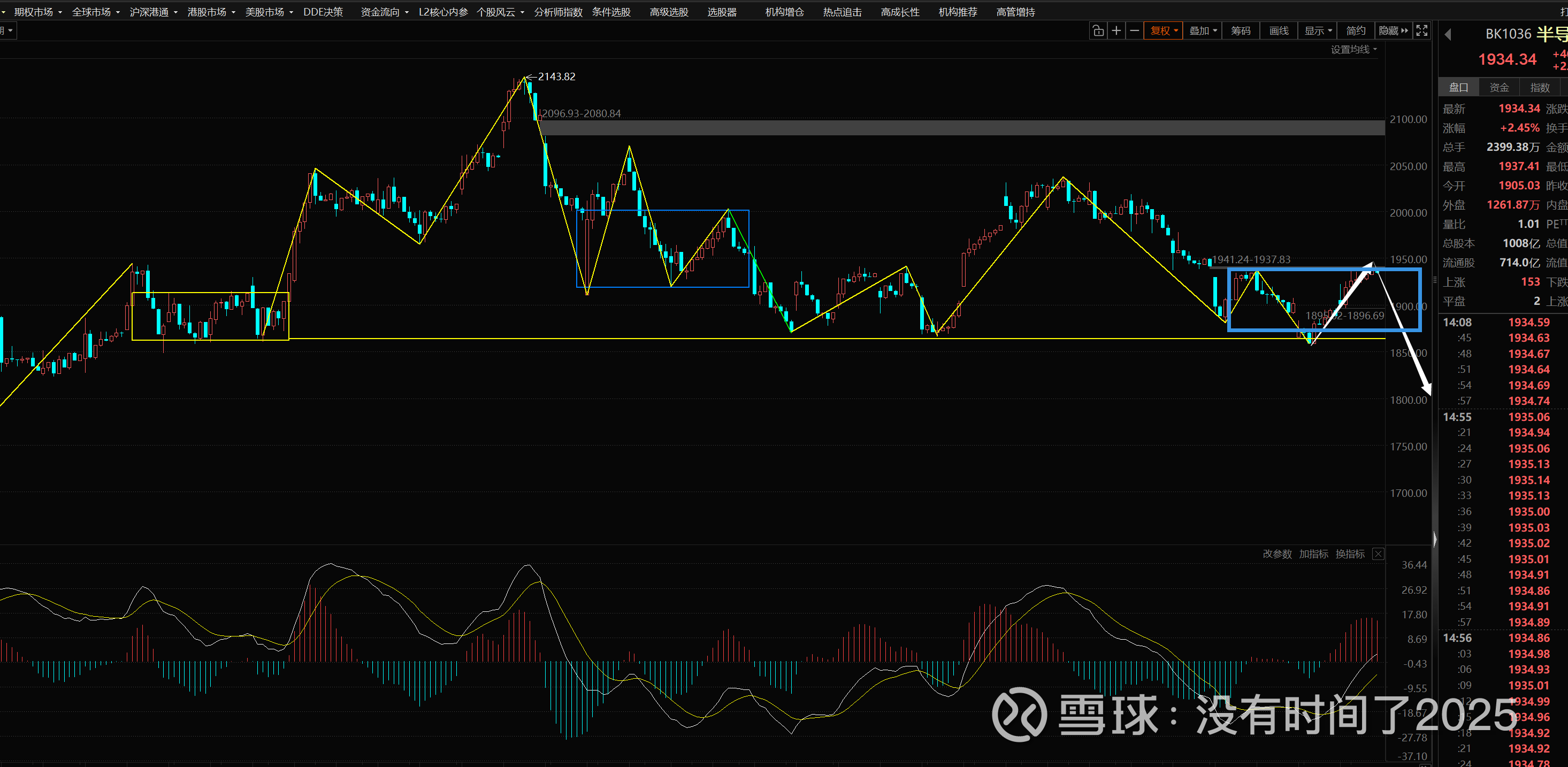Click the gray 2096.93-2080.84 gap band

point(913,128)
